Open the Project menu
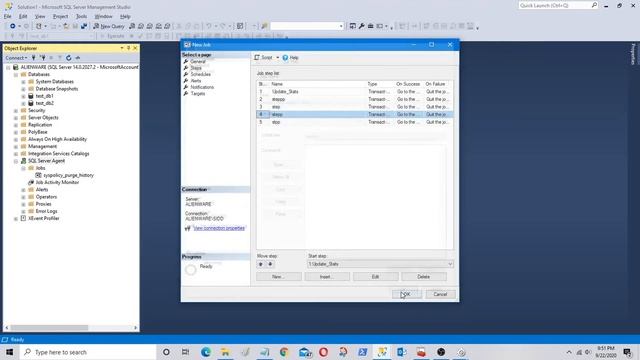 click(60, 16)
